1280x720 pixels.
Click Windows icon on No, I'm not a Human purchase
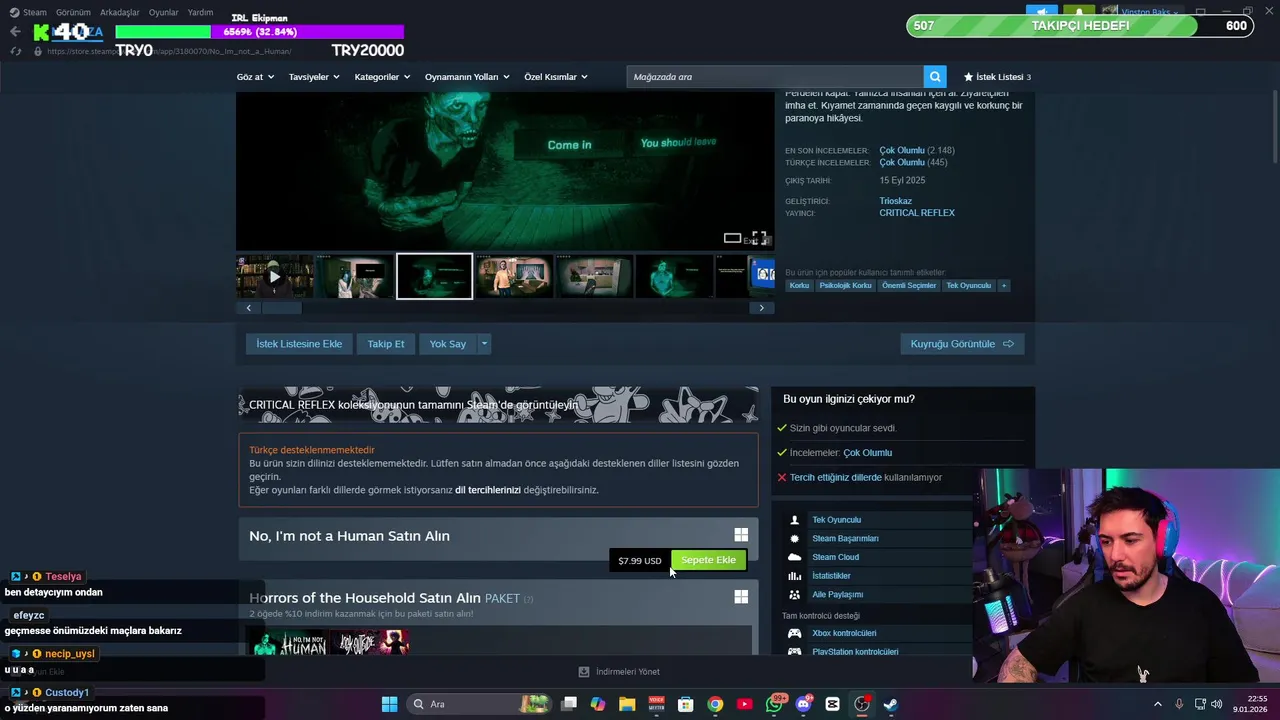[x=741, y=536]
